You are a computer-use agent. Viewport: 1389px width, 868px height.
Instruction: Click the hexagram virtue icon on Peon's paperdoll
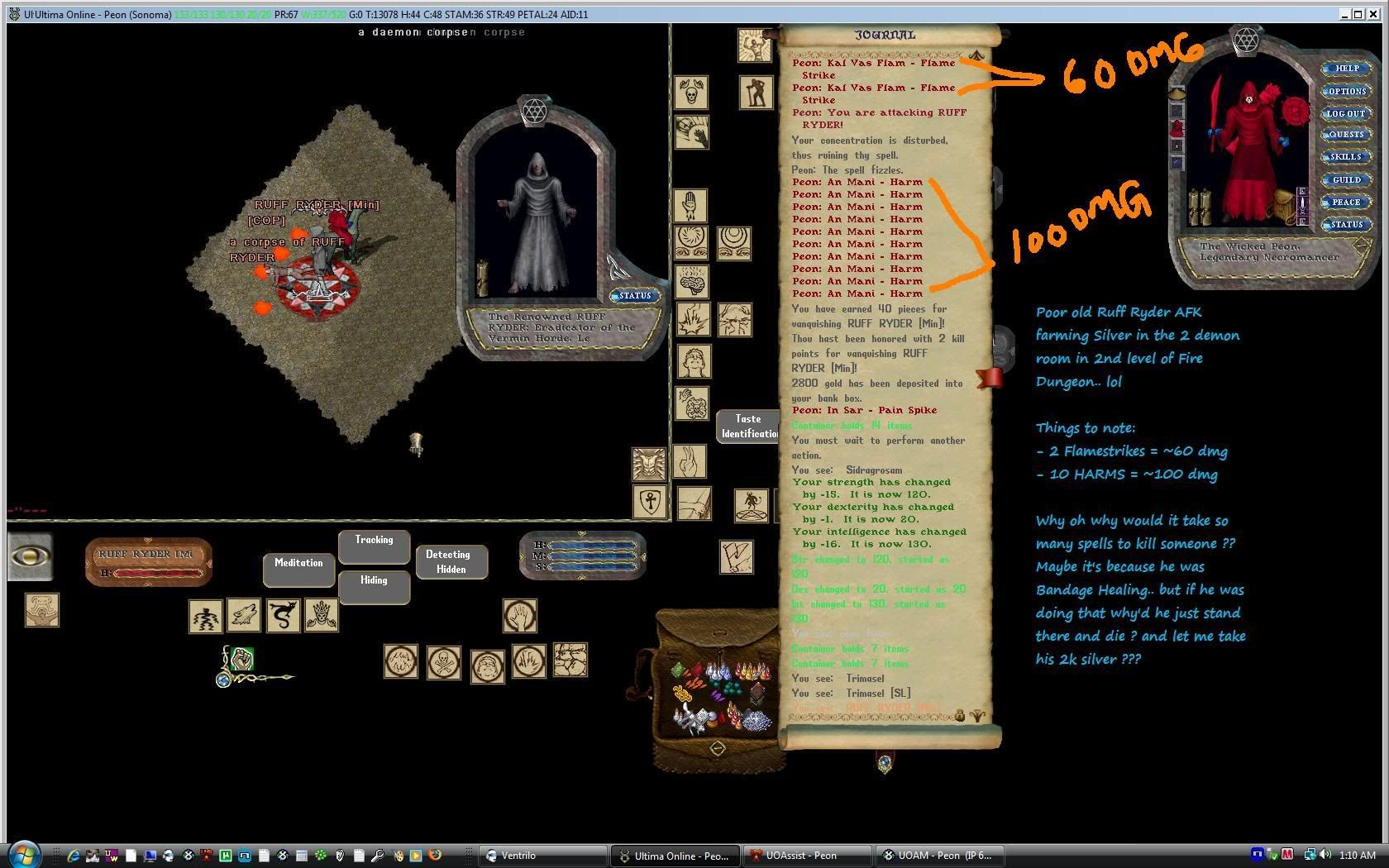pos(1245,40)
